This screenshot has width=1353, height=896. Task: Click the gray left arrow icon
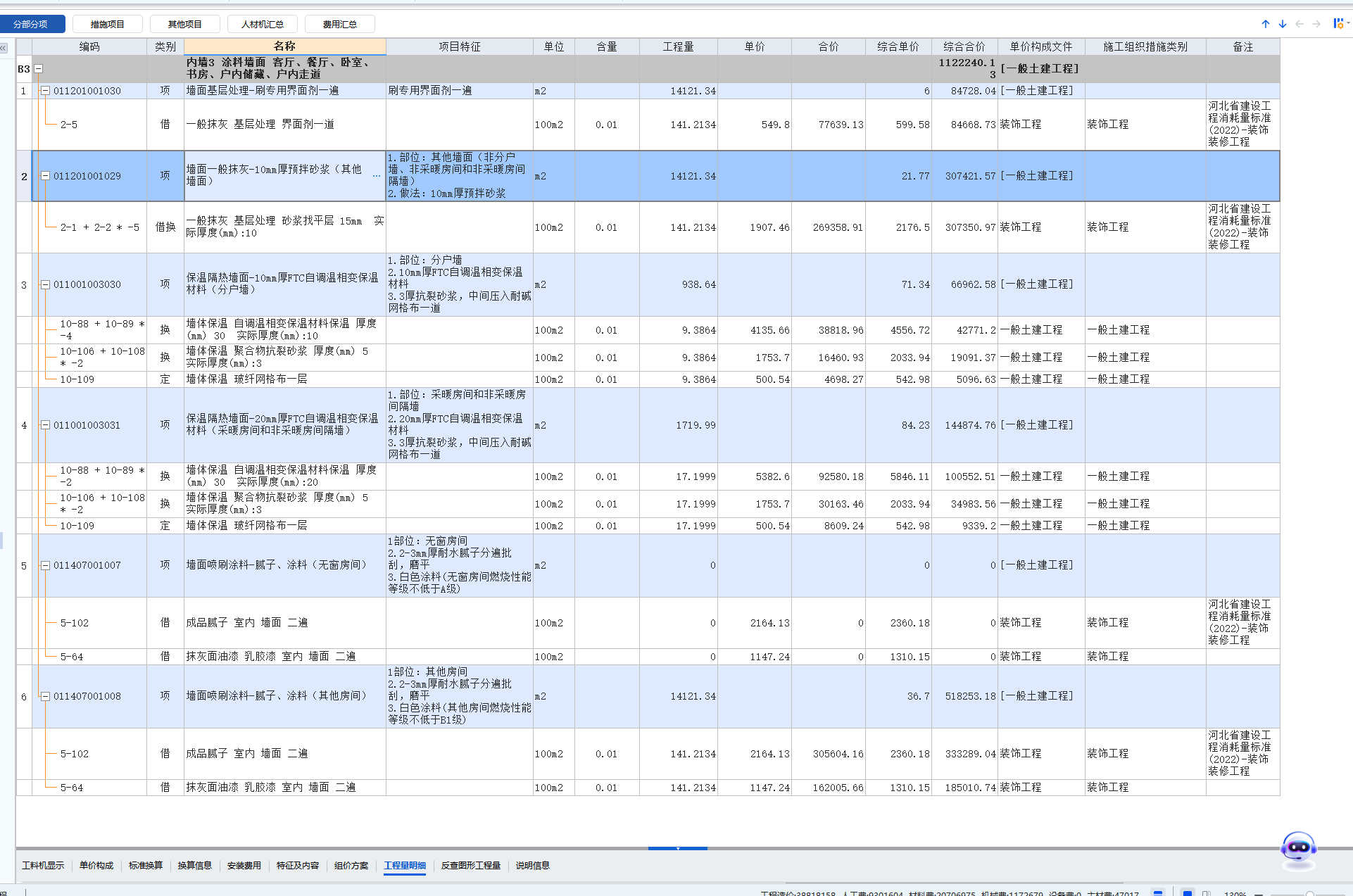coord(1299,24)
